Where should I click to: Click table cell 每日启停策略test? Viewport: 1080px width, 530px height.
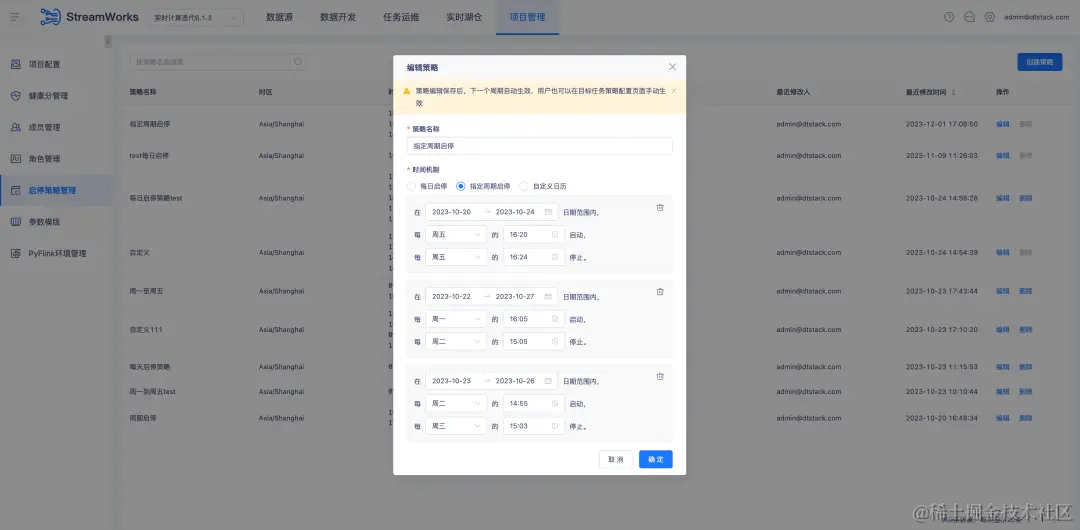click(x=156, y=198)
